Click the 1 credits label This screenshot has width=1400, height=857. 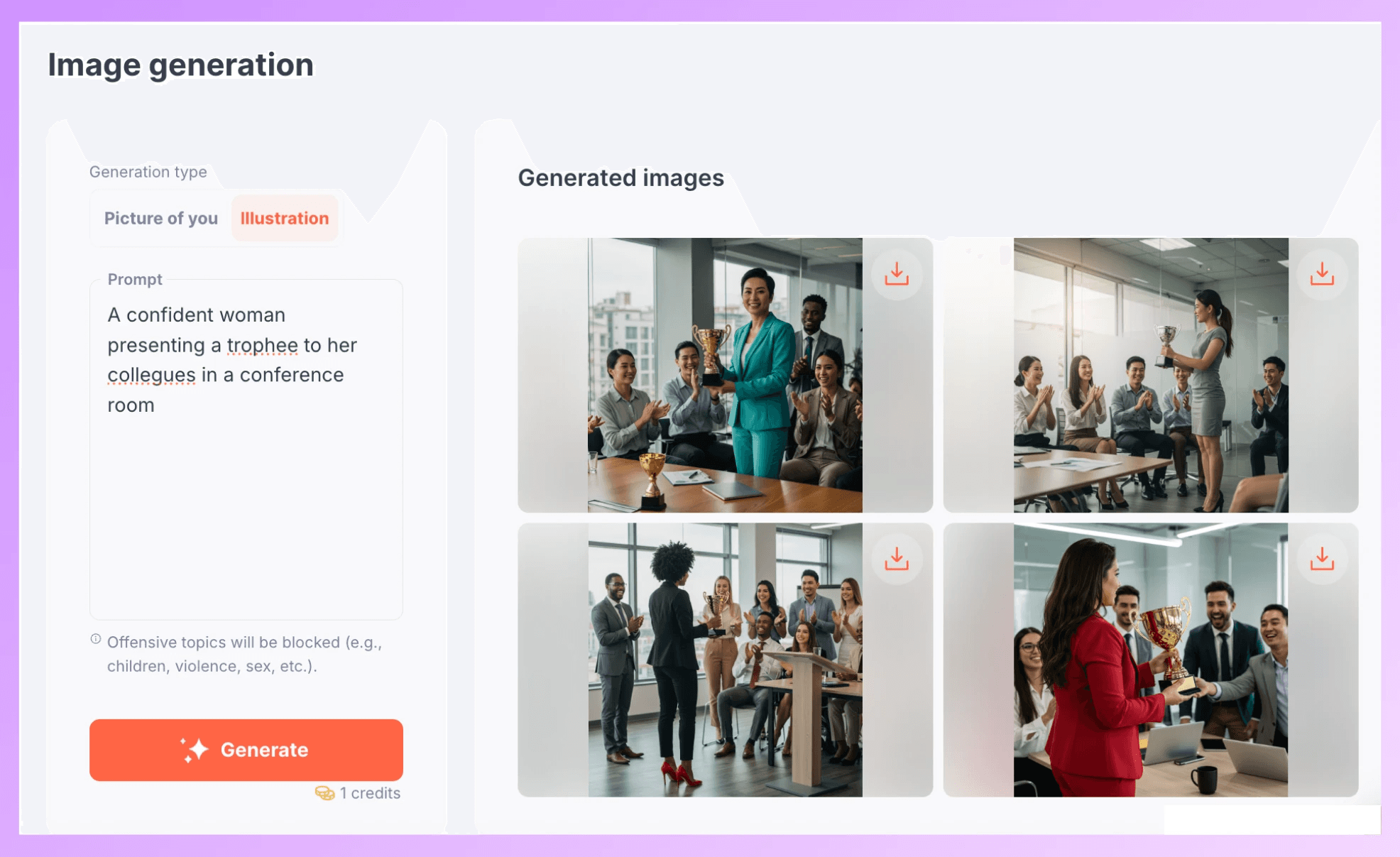point(370,793)
